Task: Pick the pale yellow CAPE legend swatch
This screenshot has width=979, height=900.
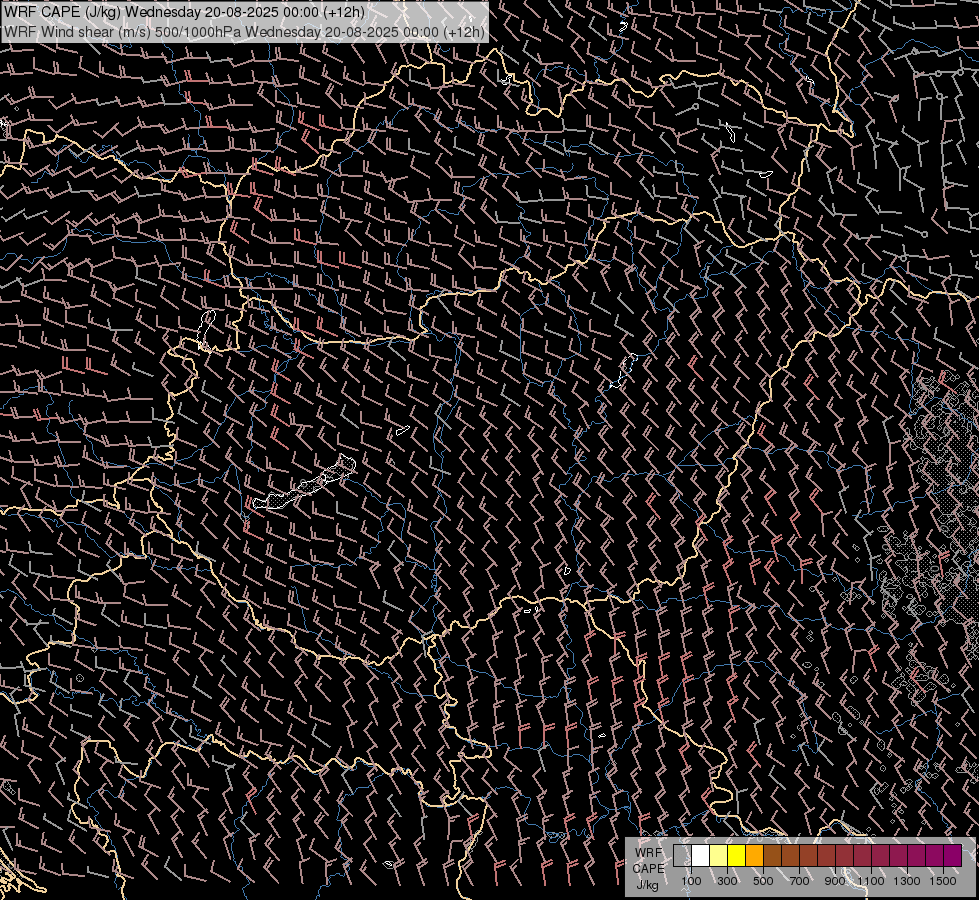Action: 719,856
